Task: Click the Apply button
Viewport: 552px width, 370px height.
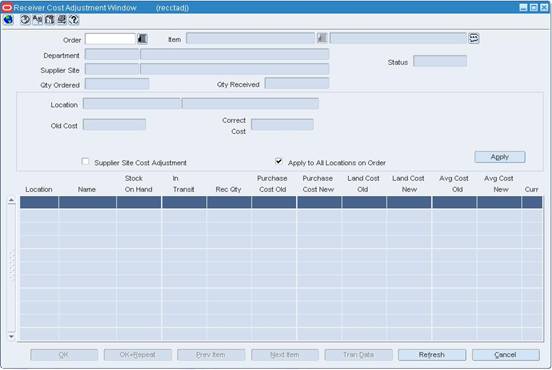Action: coord(500,157)
